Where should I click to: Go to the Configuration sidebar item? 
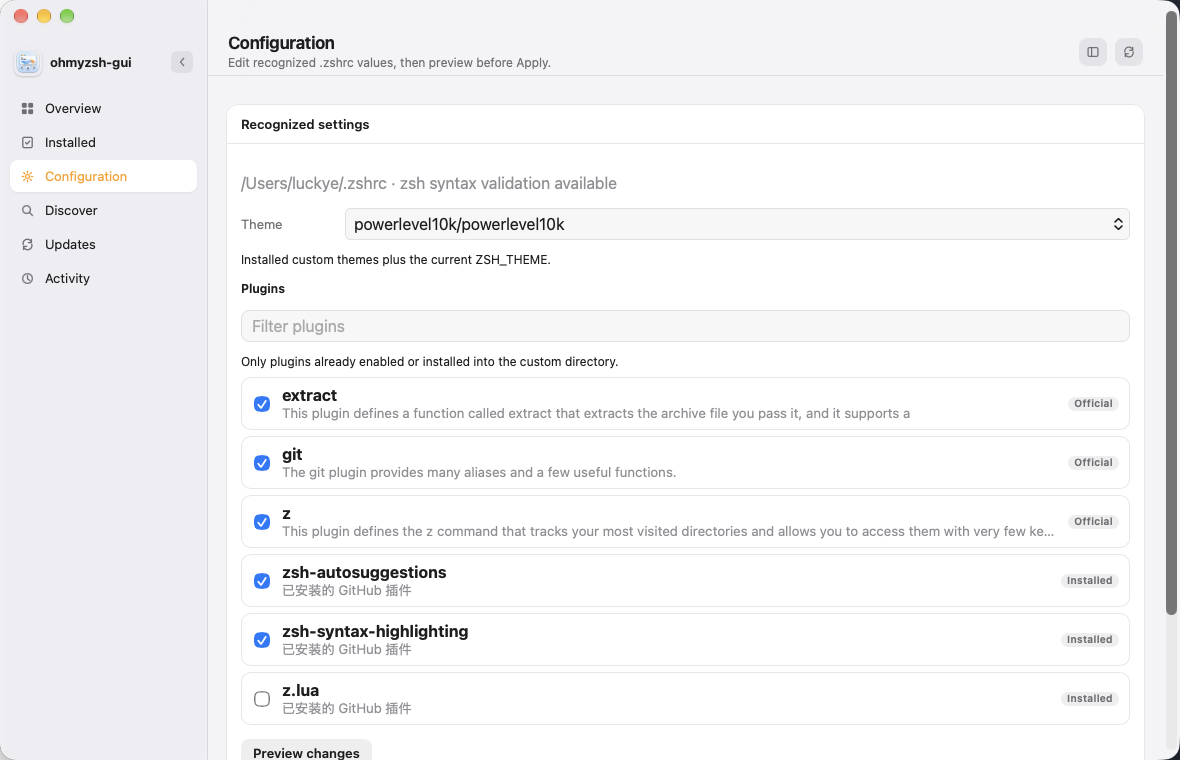click(104, 176)
